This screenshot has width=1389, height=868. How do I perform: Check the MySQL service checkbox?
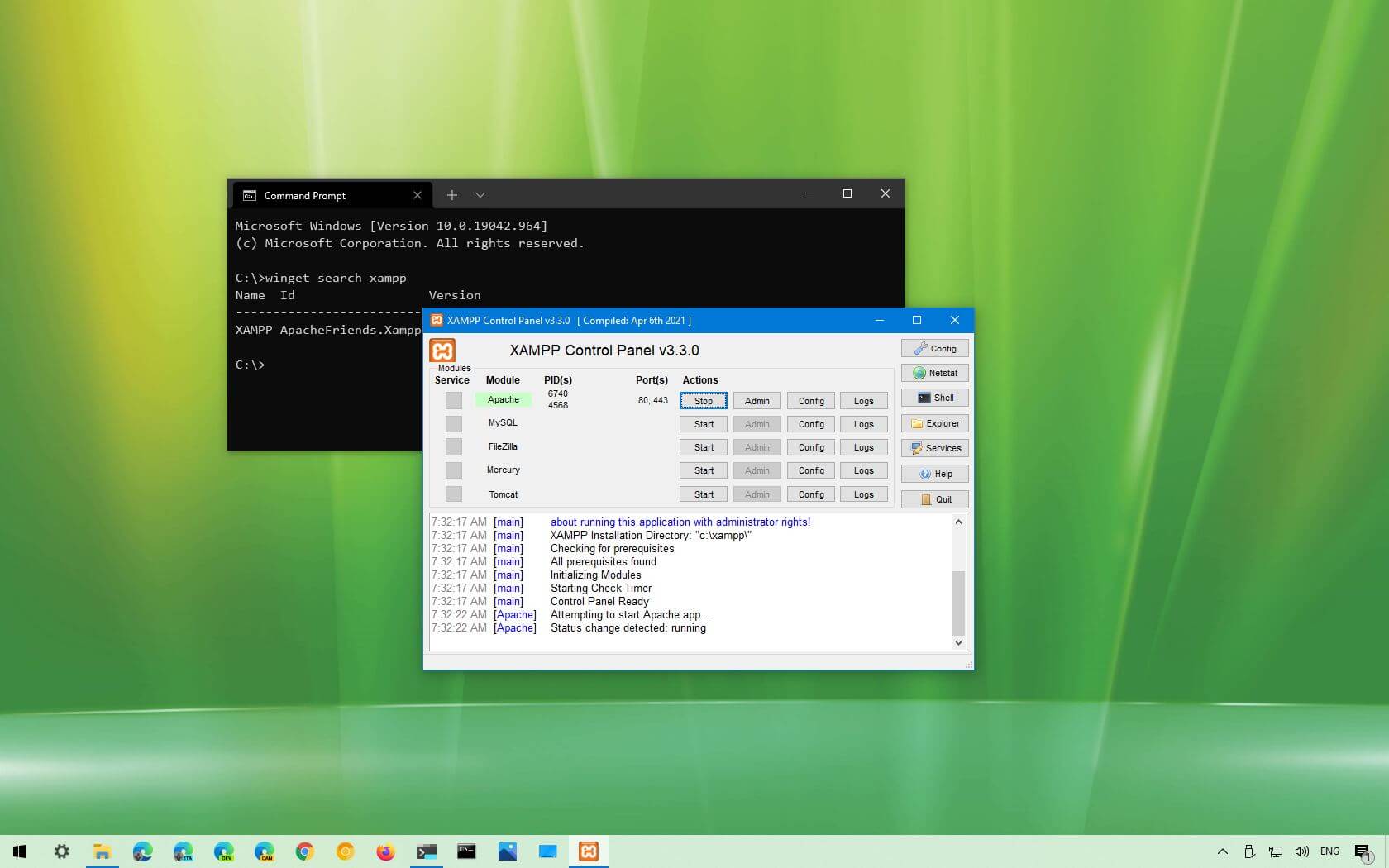[x=453, y=423]
